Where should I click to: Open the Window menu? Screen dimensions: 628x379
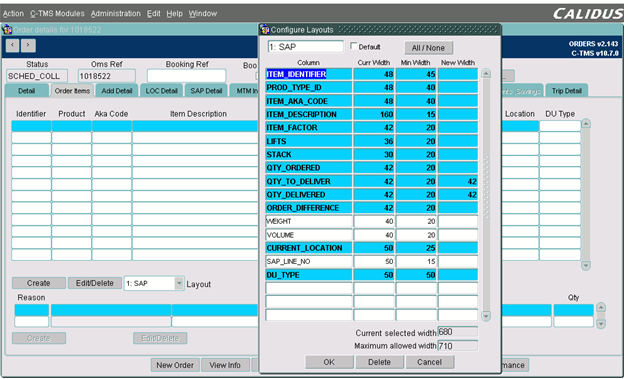tap(203, 14)
